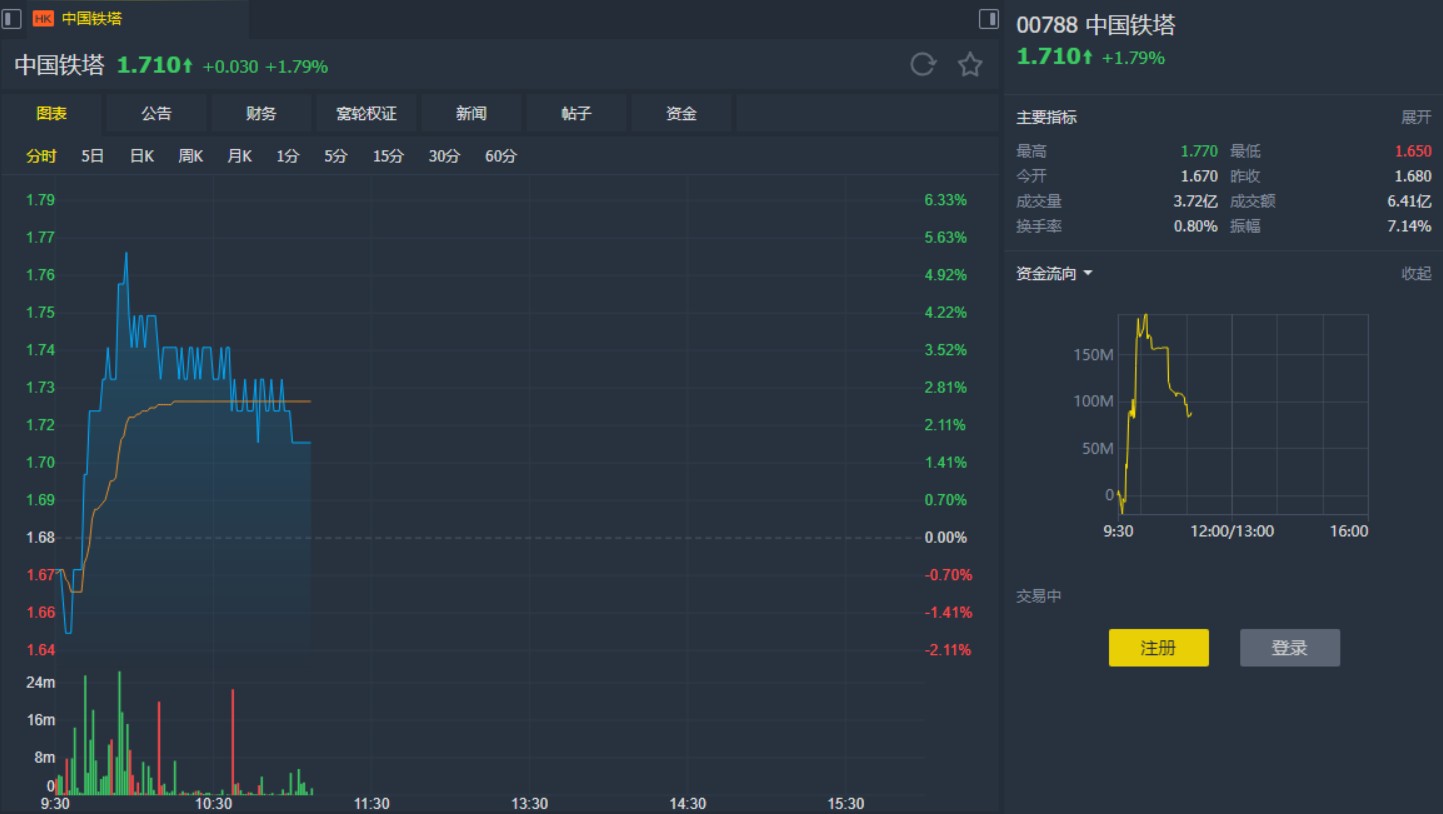The height and width of the screenshot is (814, 1443).
Task: Switch to the 资金 tab
Action: tap(681, 114)
